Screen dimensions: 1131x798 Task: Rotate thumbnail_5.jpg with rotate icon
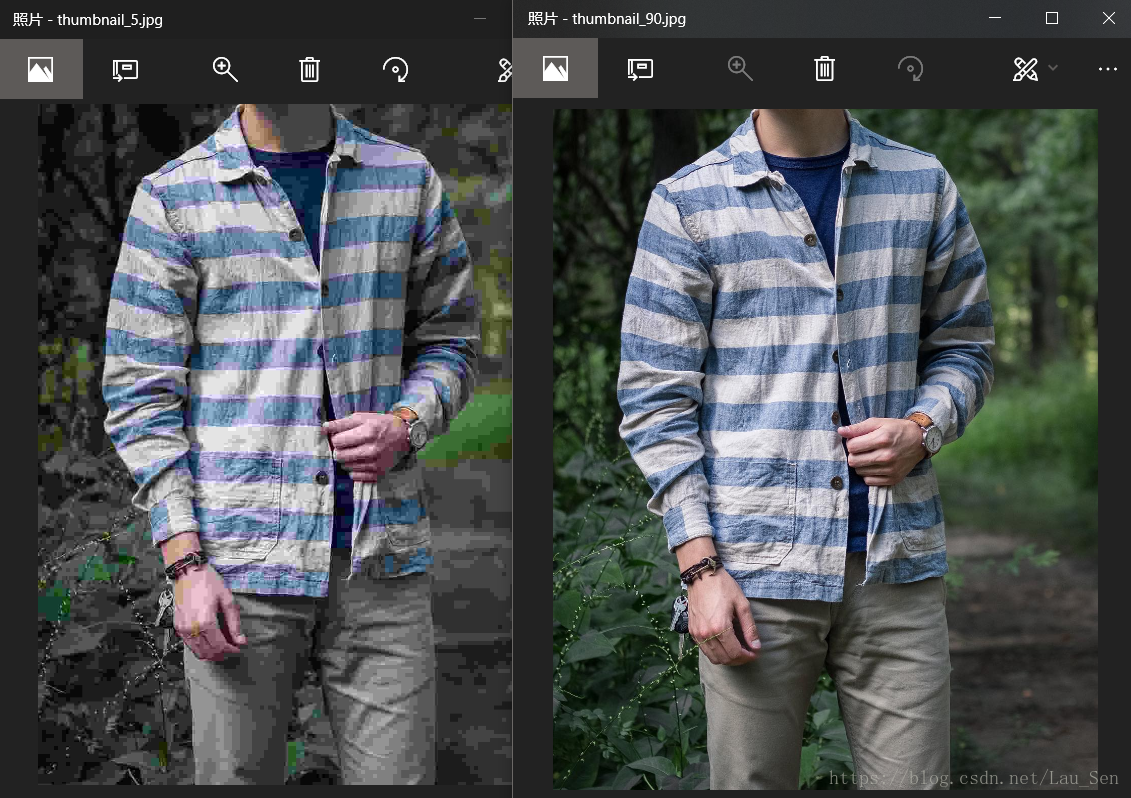click(x=395, y=70)
